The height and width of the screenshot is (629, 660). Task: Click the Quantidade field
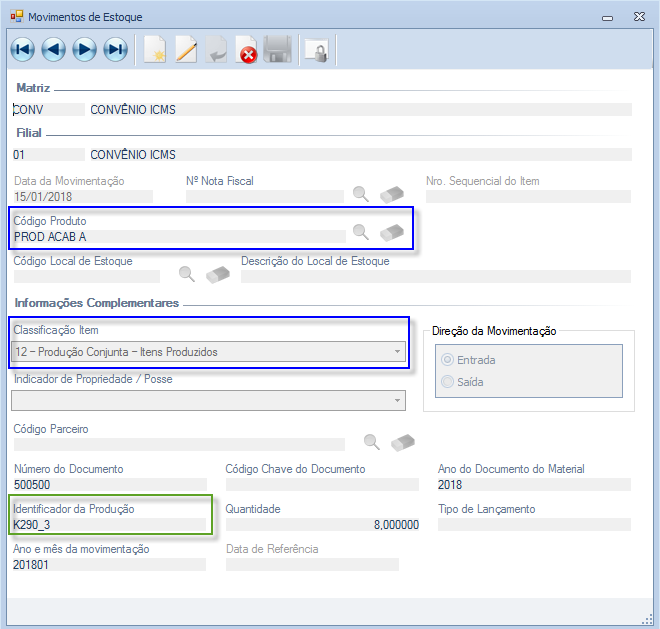tap(322, 524)
